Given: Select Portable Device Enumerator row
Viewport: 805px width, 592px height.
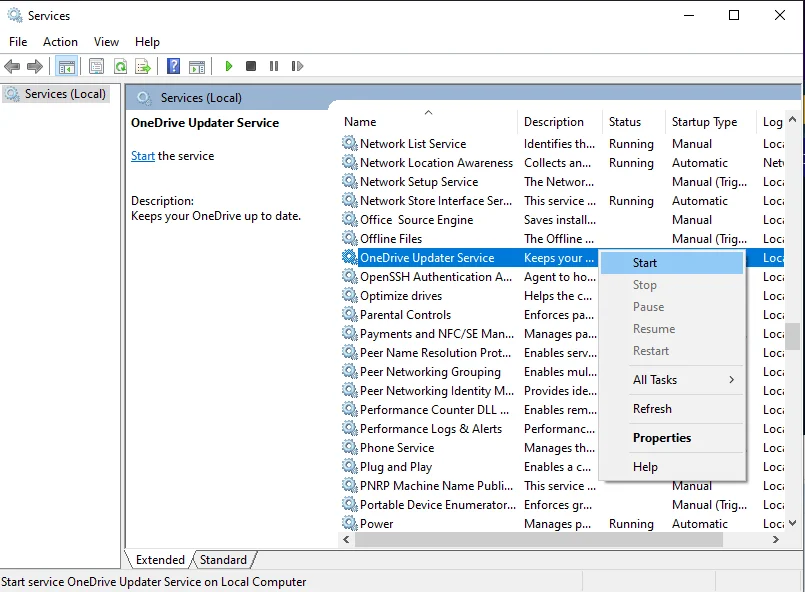Looking at the screenshot, I should (563, 505).
